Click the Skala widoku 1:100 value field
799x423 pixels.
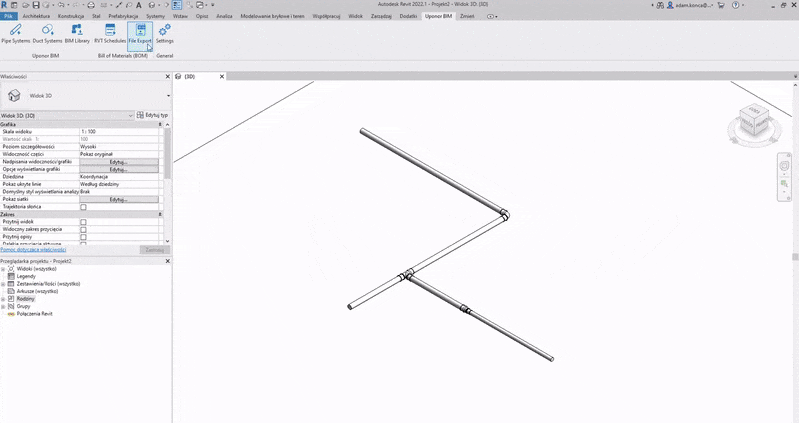119,131
